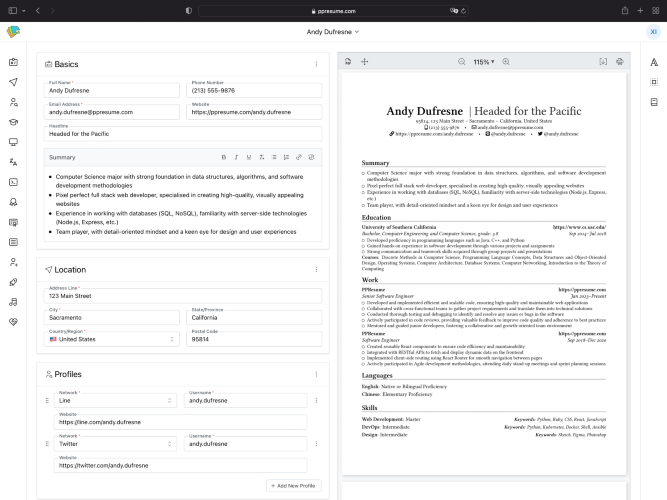
Task: Open the Andy Dufresne resume title menu
Action: (x=333, y=32)
